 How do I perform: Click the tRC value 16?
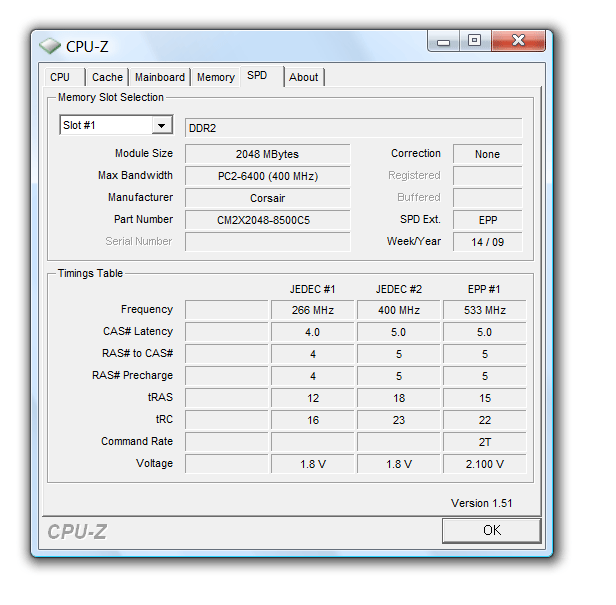tap(313, 420)
